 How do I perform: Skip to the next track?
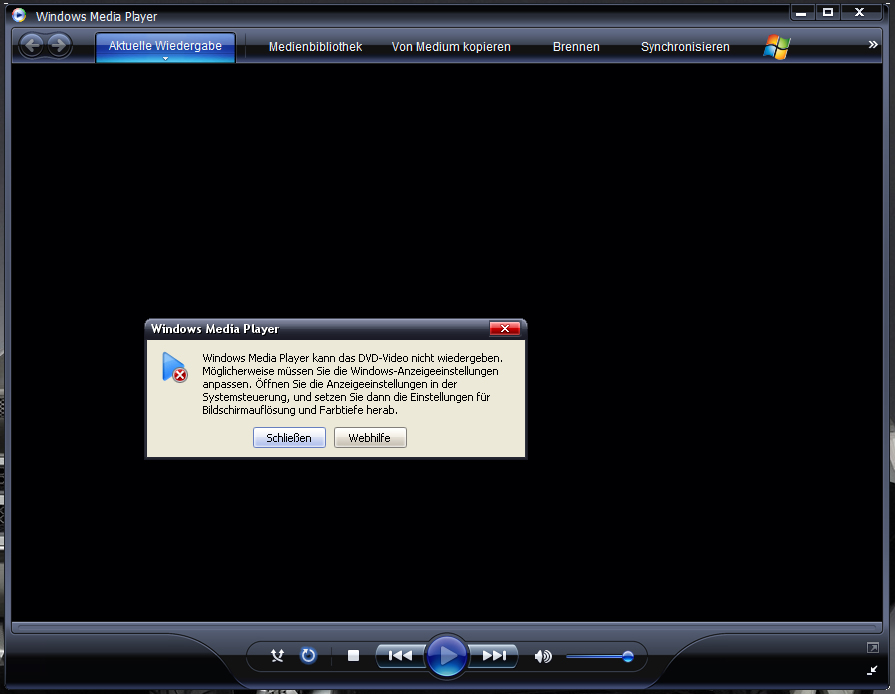(493, 656)
